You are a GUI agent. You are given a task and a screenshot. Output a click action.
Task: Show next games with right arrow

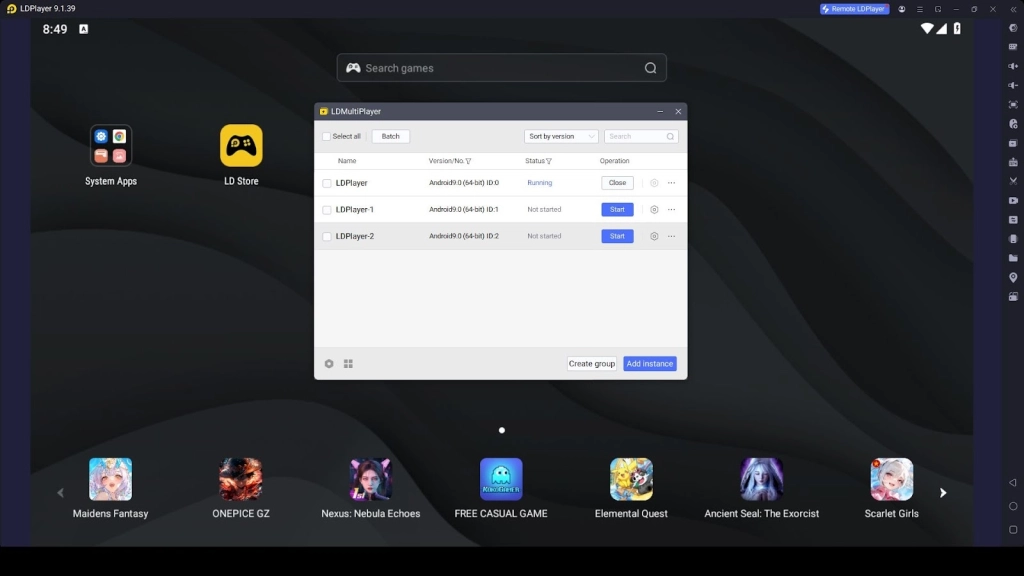click(x=943, y=493)
